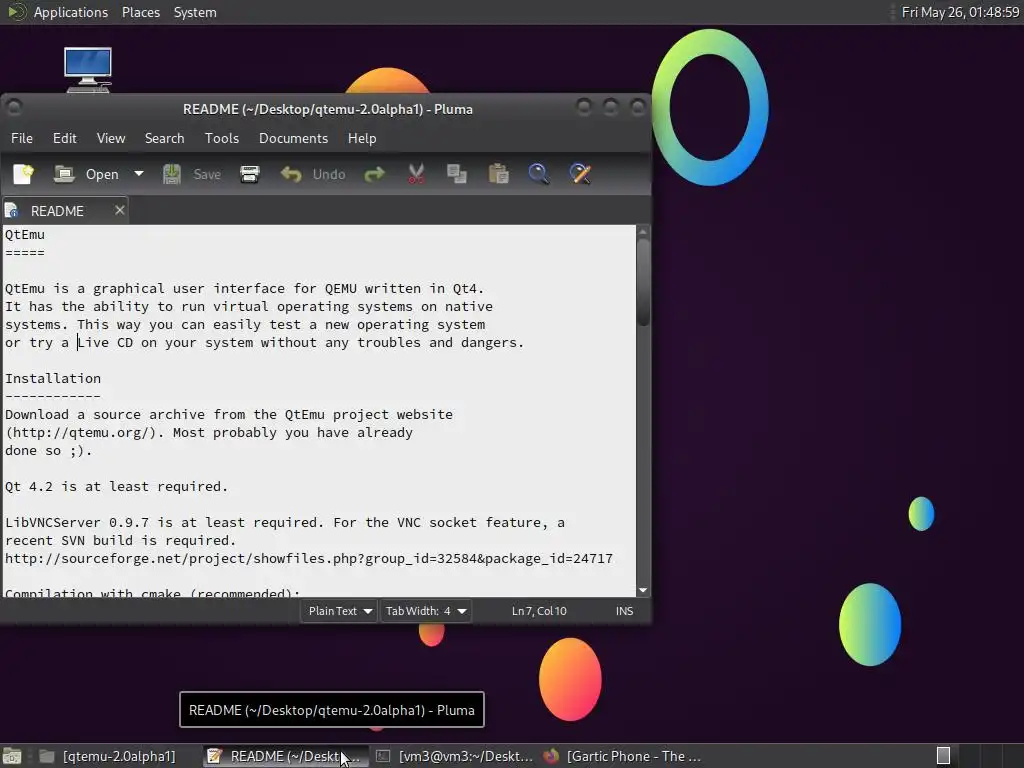Open the Tab Width dropdown
Screen dimensions: 1024x768
[426, 611]
